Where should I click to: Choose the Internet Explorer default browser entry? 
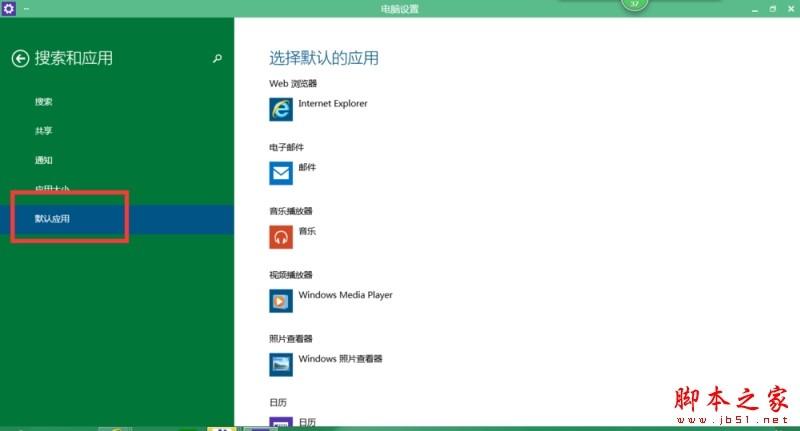[x=333, y=104]
